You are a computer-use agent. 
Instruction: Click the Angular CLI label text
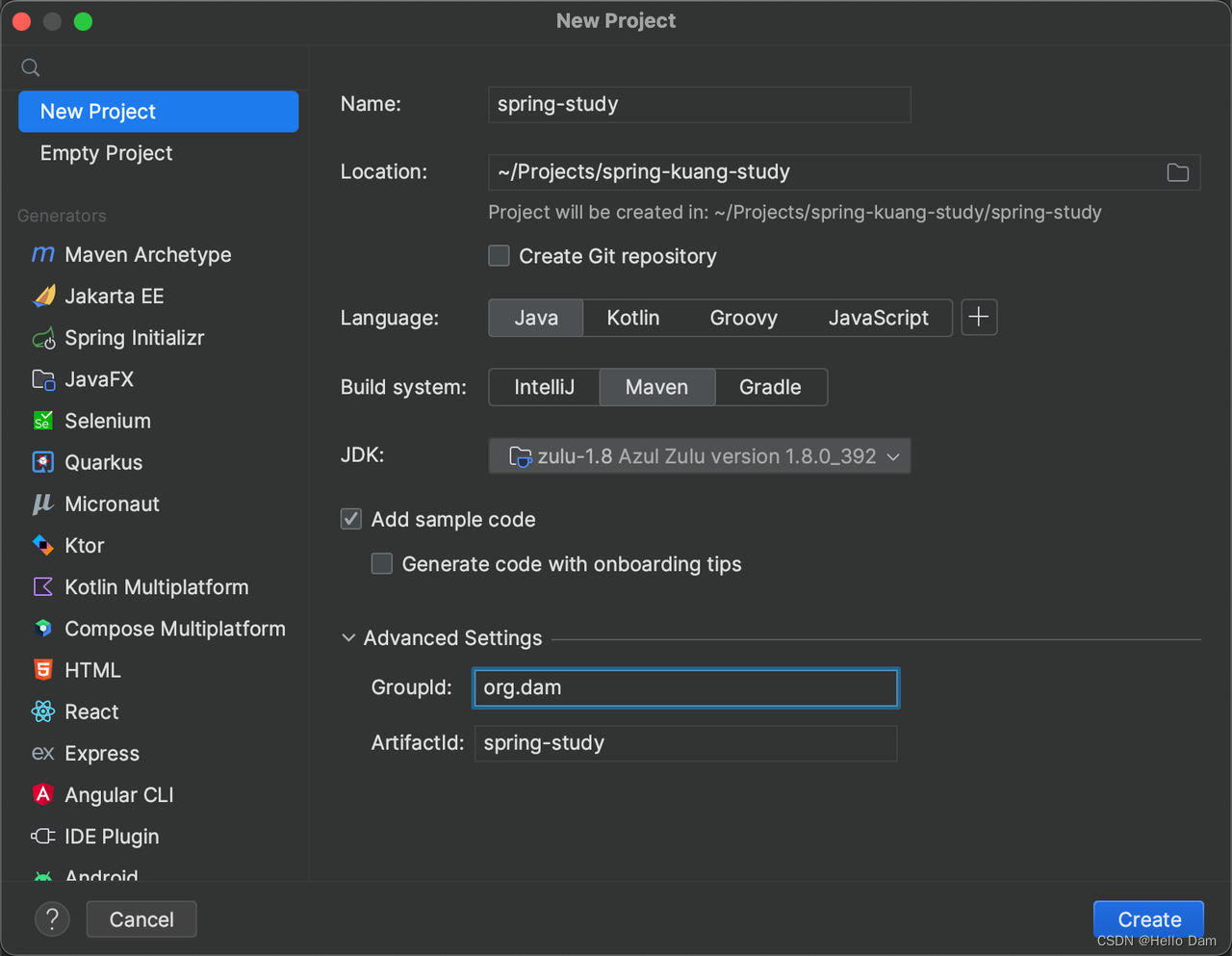(x=119, y=795)
